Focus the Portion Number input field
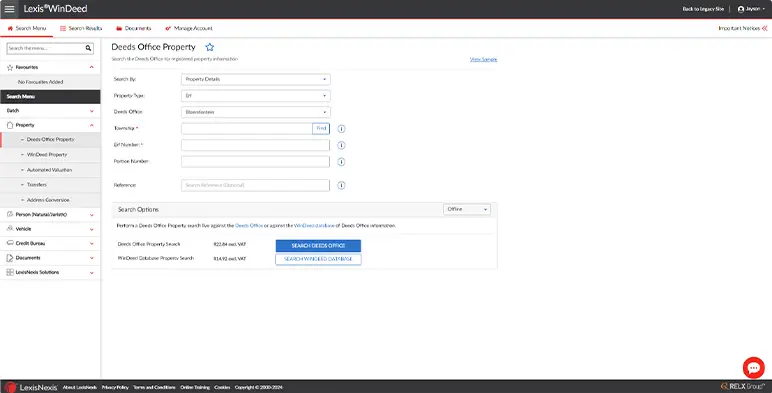Screen dimensions: 772x393 pyautogui.click(x=256, y=162)
